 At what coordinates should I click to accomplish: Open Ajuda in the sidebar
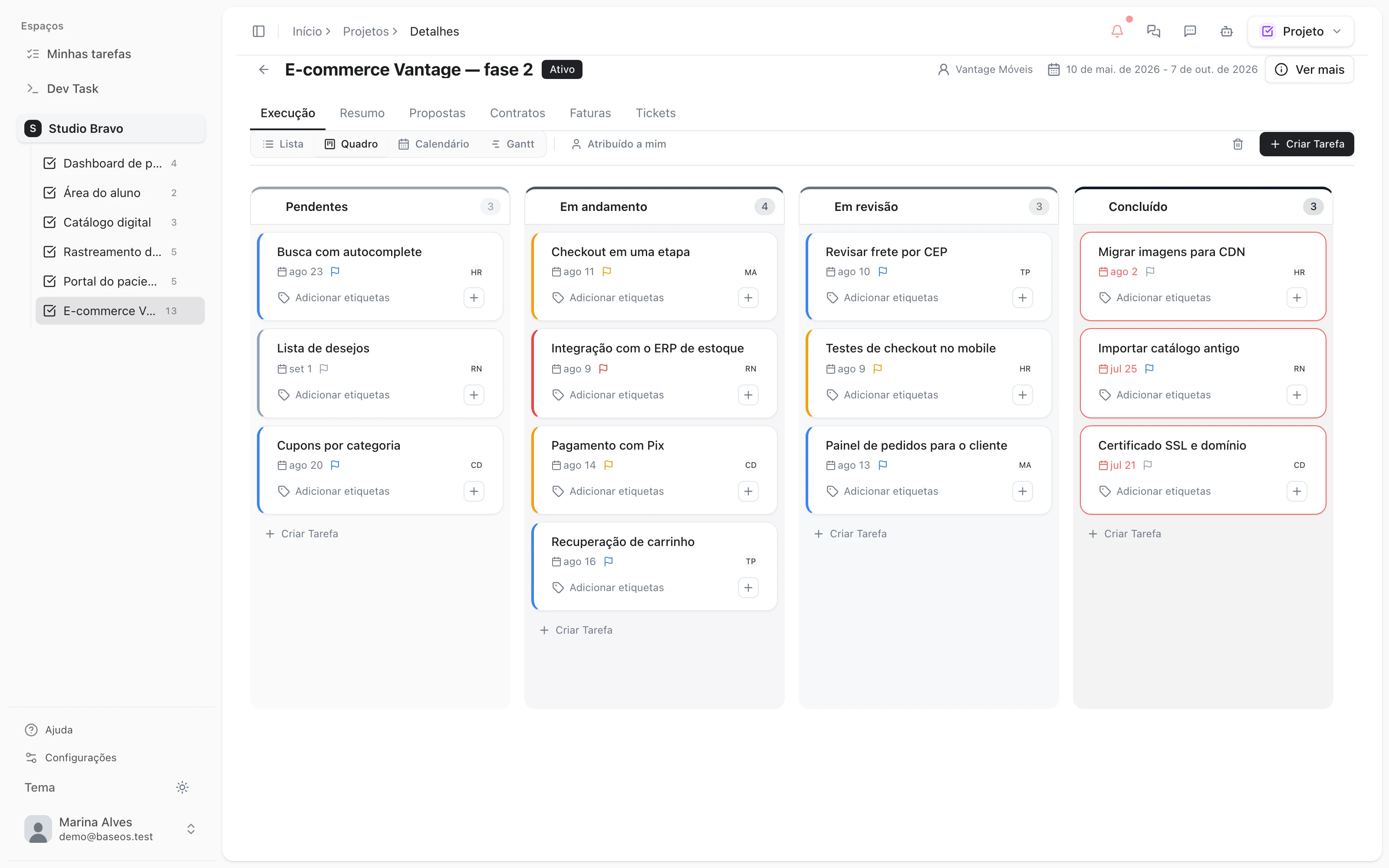(49, 730)
